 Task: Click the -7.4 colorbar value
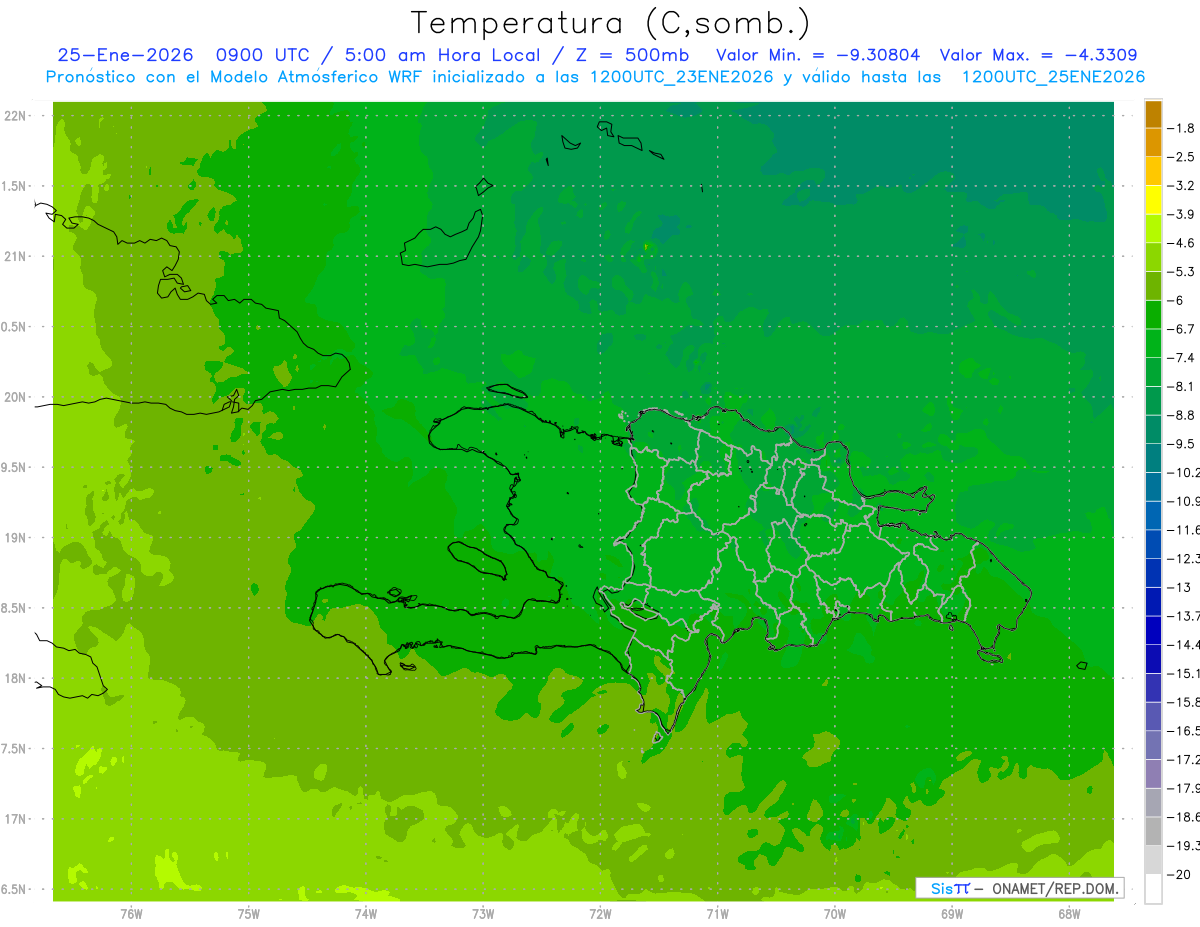pos(1182,358)
